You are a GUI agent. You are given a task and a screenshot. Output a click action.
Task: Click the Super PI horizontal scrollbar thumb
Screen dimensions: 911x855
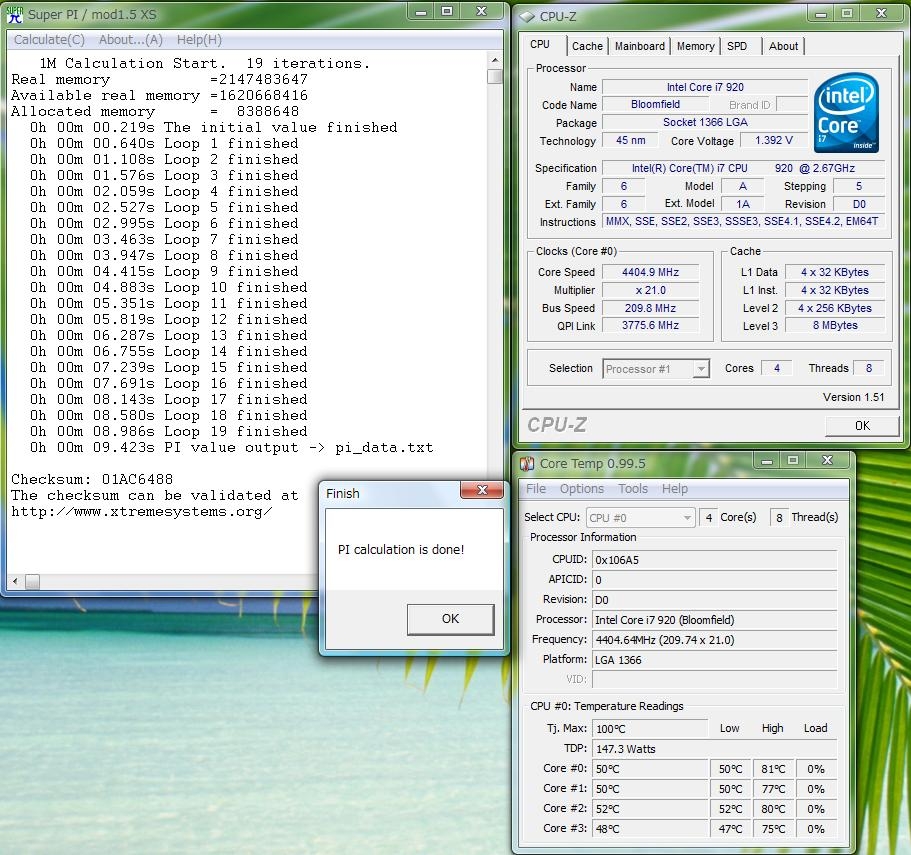click(33, 581)
